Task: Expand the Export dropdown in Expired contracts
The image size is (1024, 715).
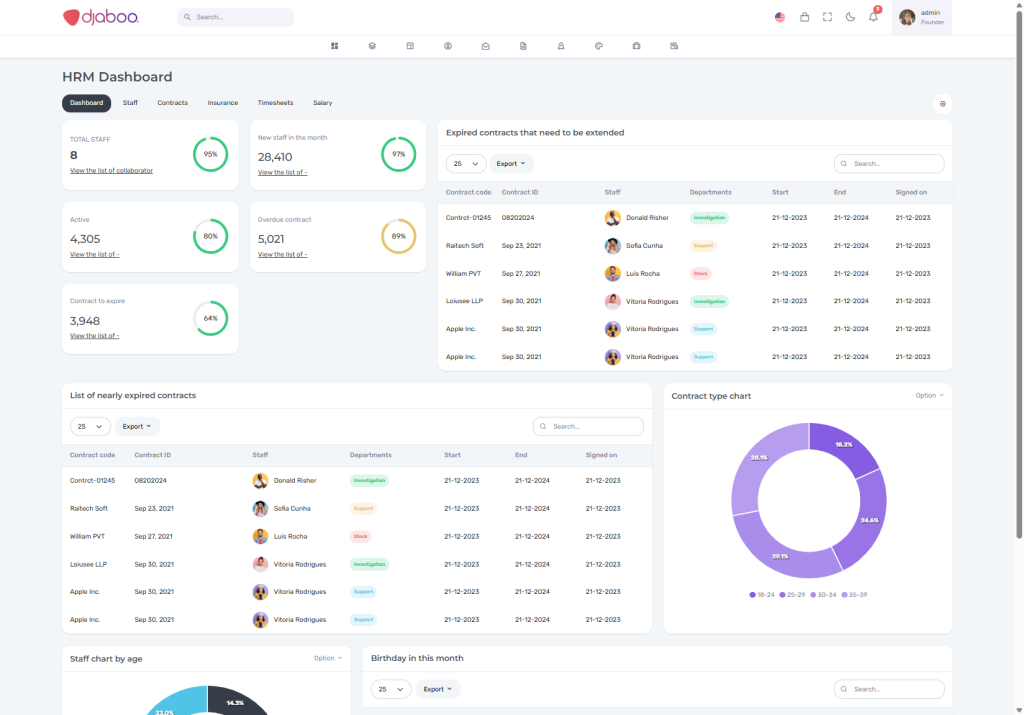Action: click(x=511, y=163)
